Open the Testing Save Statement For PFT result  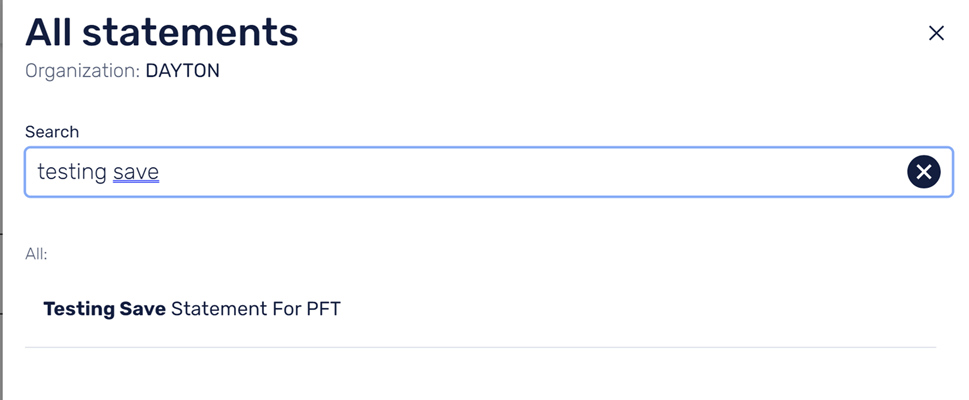(480, 309)
